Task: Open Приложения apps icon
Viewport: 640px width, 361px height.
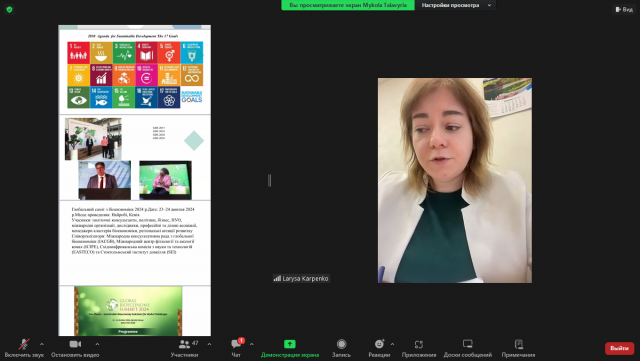Action: click(x=419, y=344)
